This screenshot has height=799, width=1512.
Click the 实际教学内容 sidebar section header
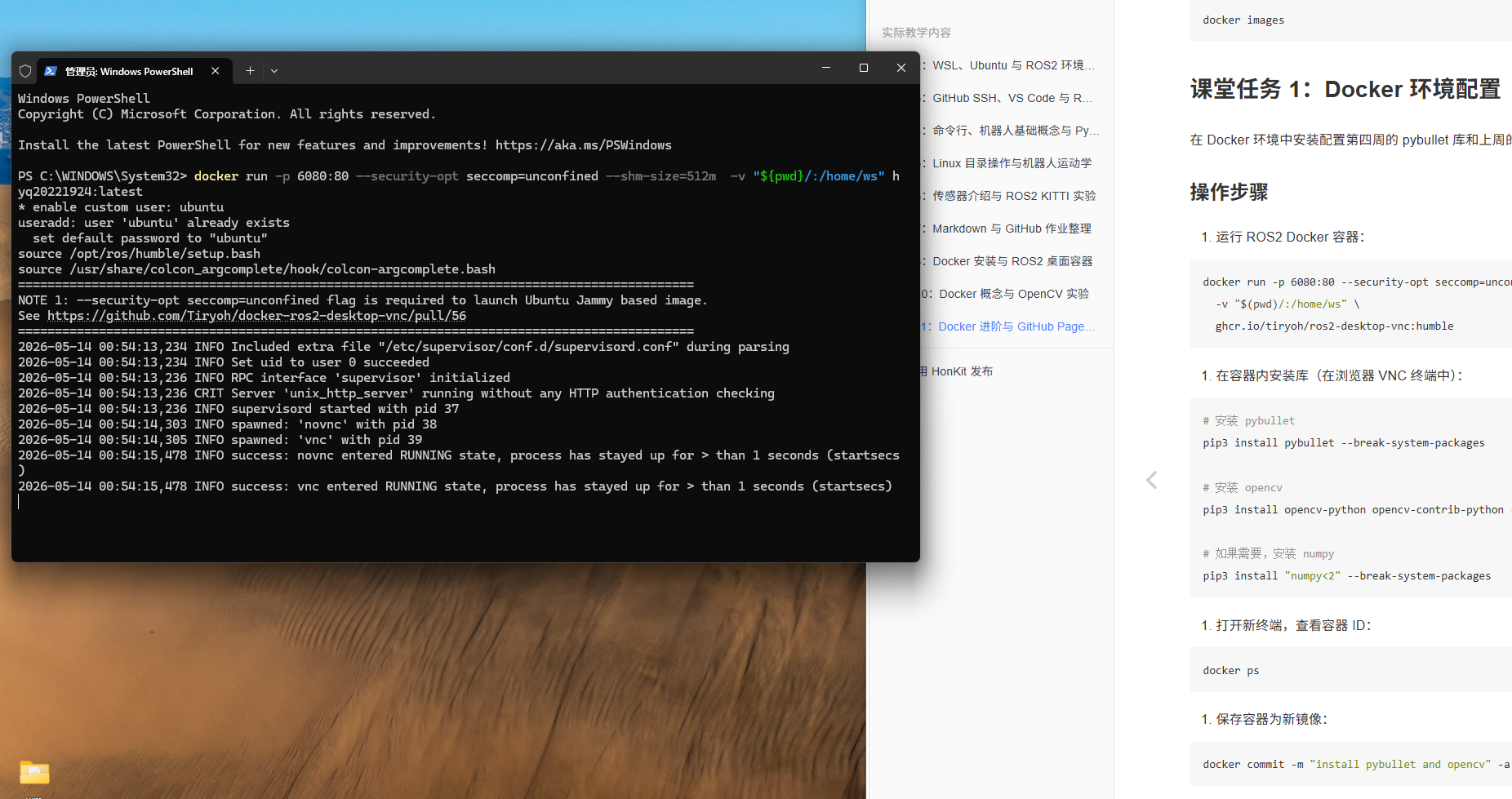tap(916, 33)
